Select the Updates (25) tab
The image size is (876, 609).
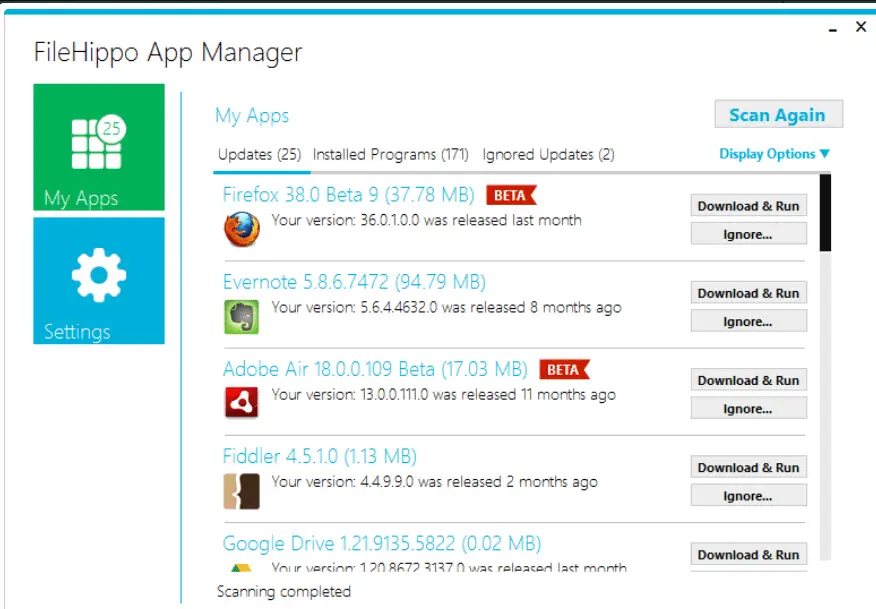[x=259, y=155]
